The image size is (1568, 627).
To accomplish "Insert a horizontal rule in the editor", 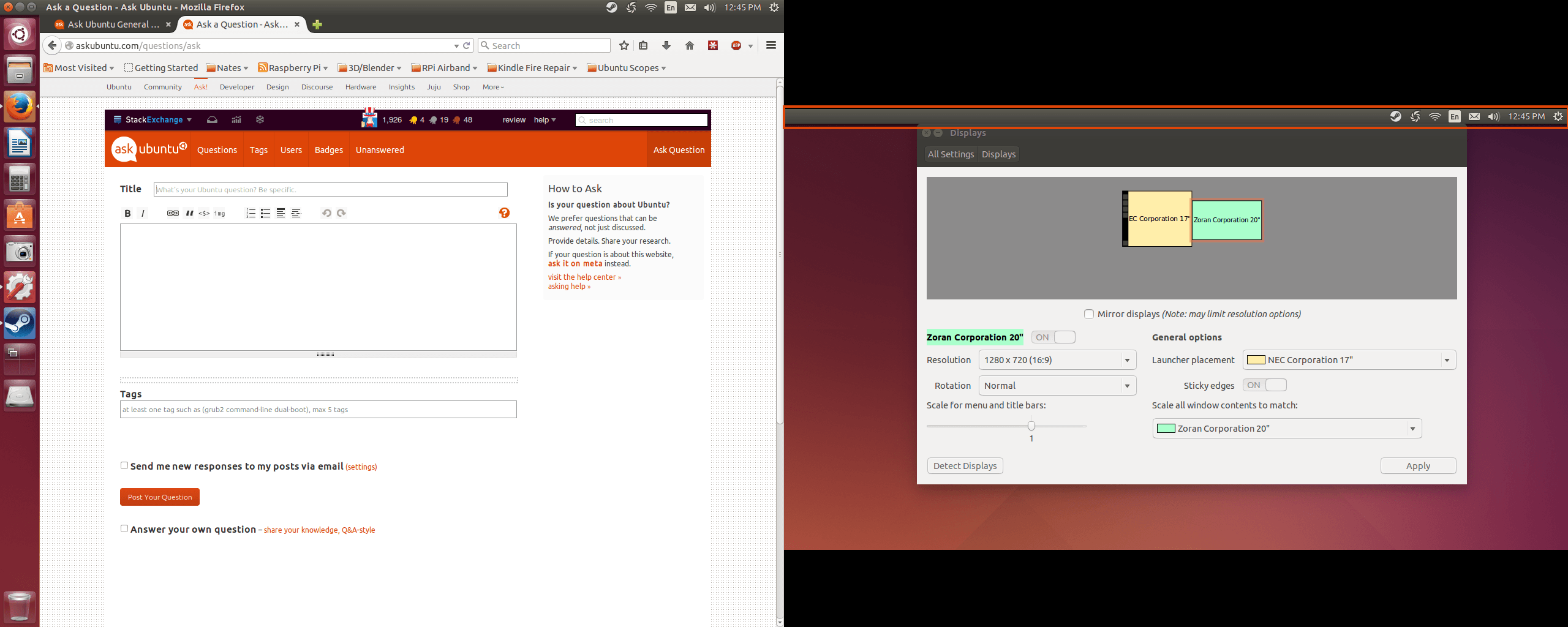I will (x=296, y=213).
